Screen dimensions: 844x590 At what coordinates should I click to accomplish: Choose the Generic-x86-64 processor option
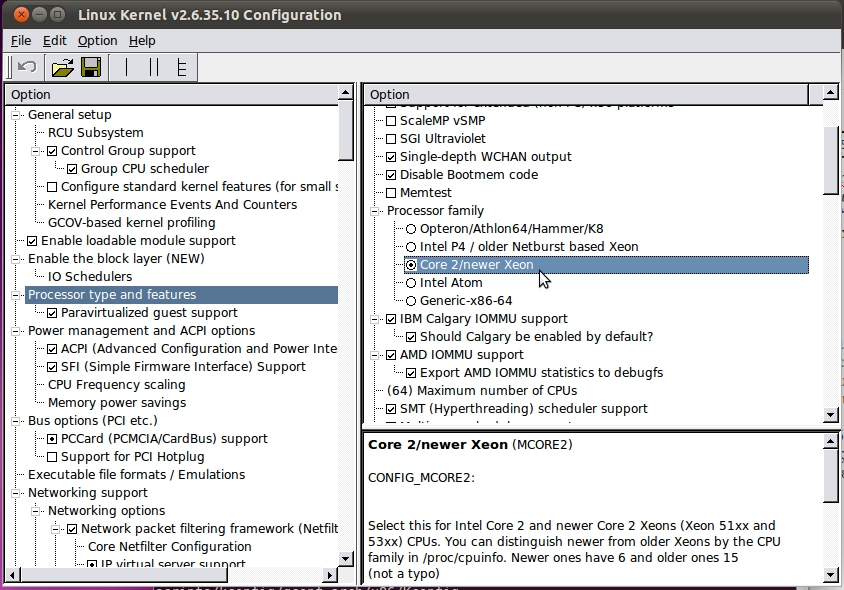click(411, 300)
